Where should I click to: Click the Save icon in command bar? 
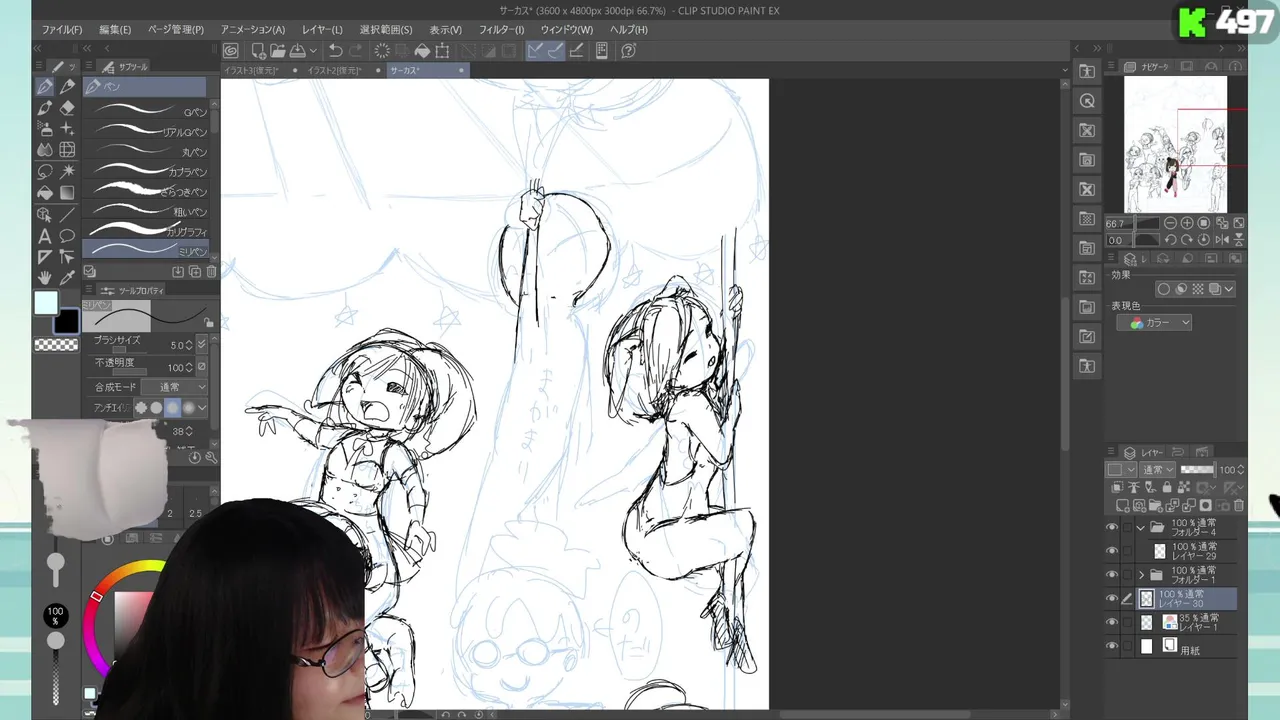pyautogui.click(x=297, y=51)
